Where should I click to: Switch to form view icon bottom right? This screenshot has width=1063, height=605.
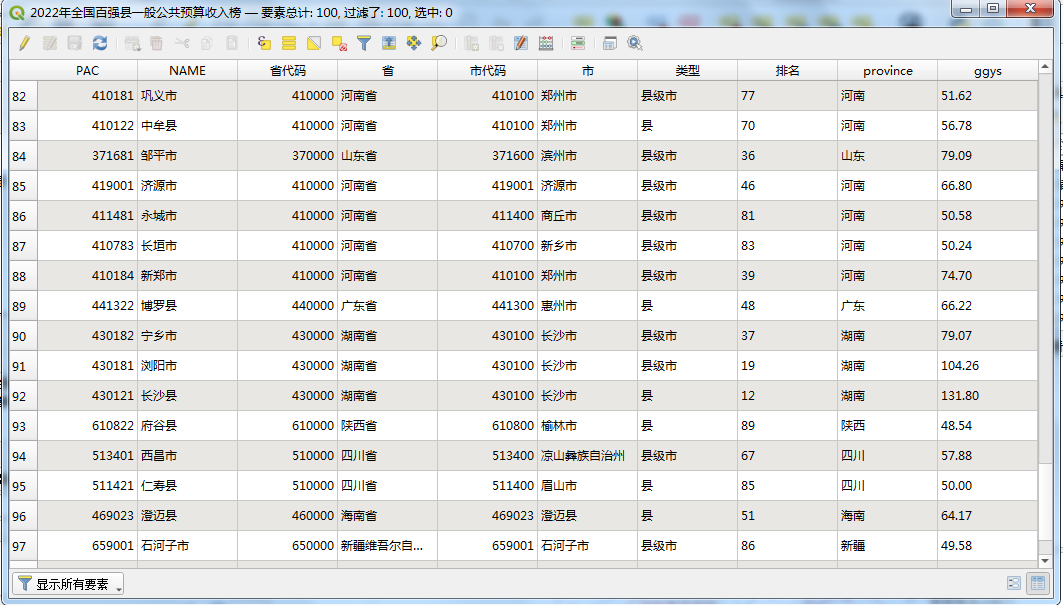coord(1014,583)
